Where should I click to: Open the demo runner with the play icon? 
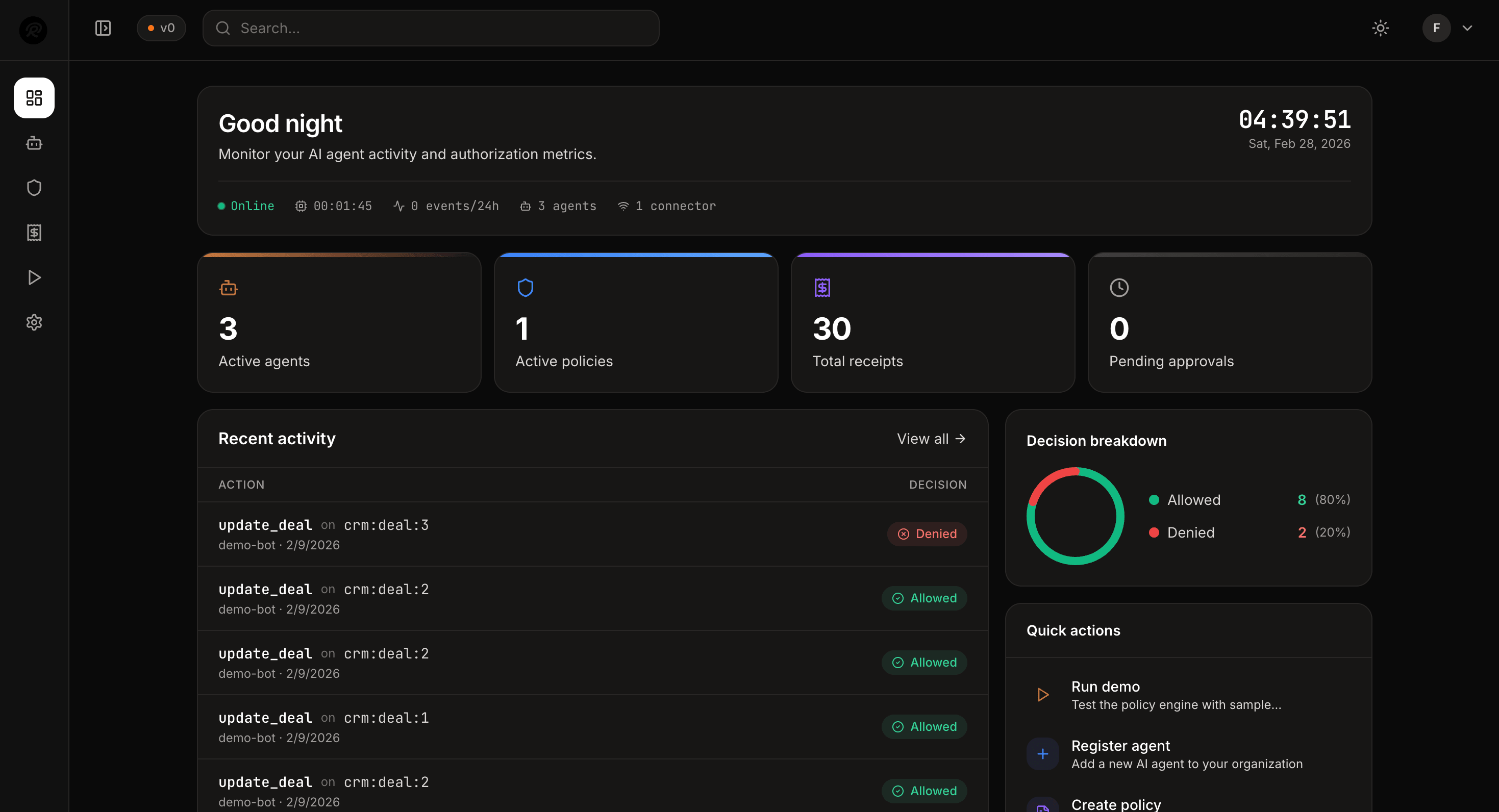[x=33, y=277]
